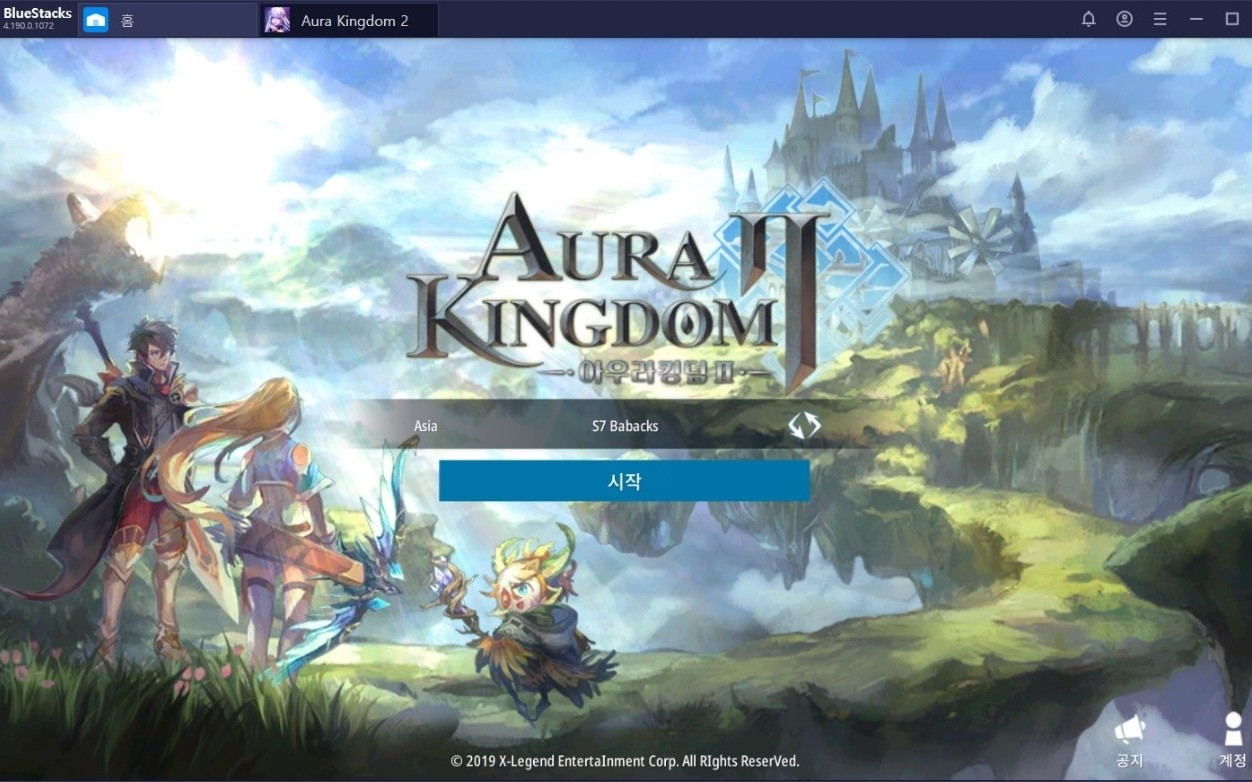Click the BlueStacks logo text
The height and width of the screenshot is (782, 1252).
point(38,14)
